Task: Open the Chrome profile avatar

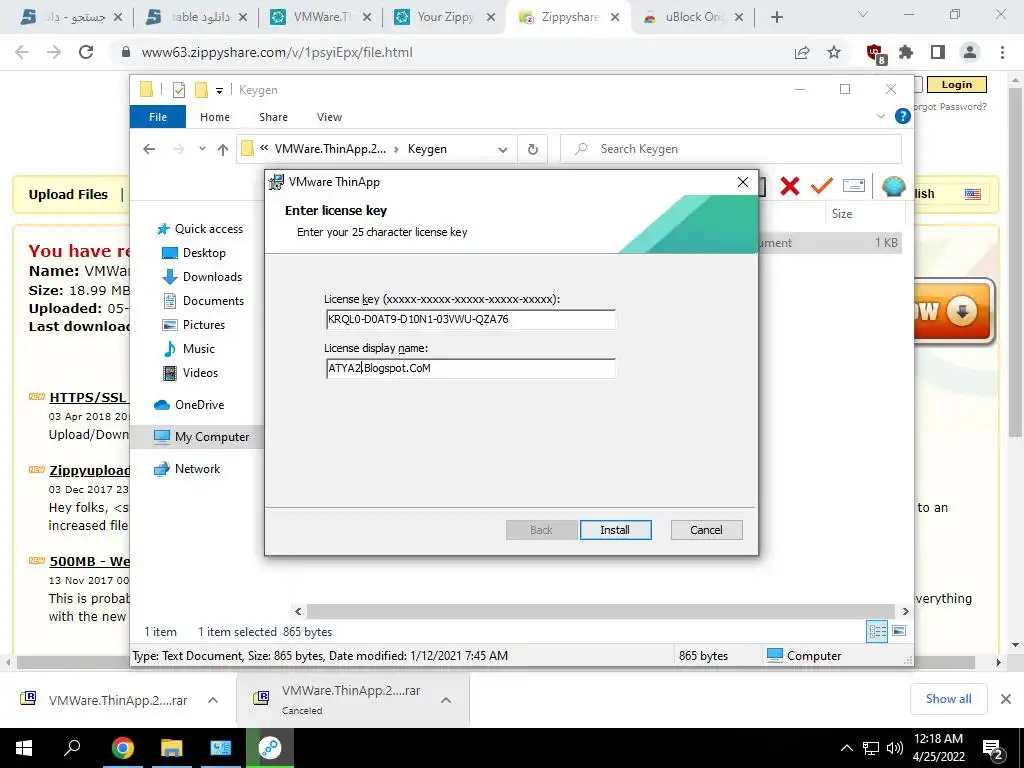Action: point(970,52)
